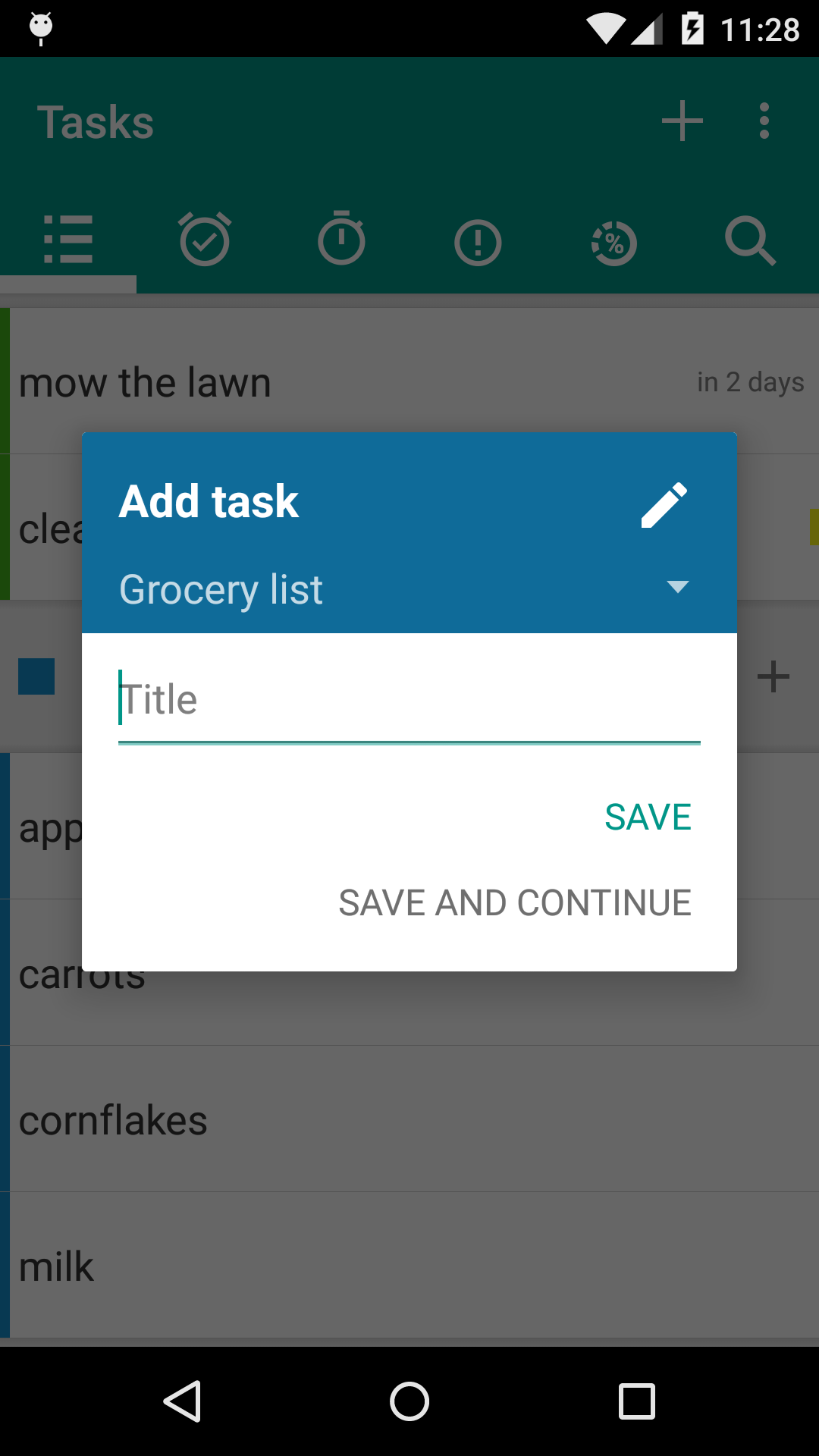This screenshot has width=819, height=1456.
Task: Tap the plus icon beside the list header
Action: [773, 676]
